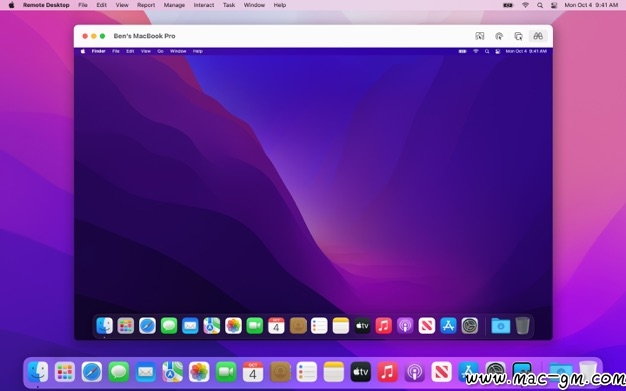Open the remote MacBook's View menu
This screenshot has height=391, width=626.
point(146,51)
